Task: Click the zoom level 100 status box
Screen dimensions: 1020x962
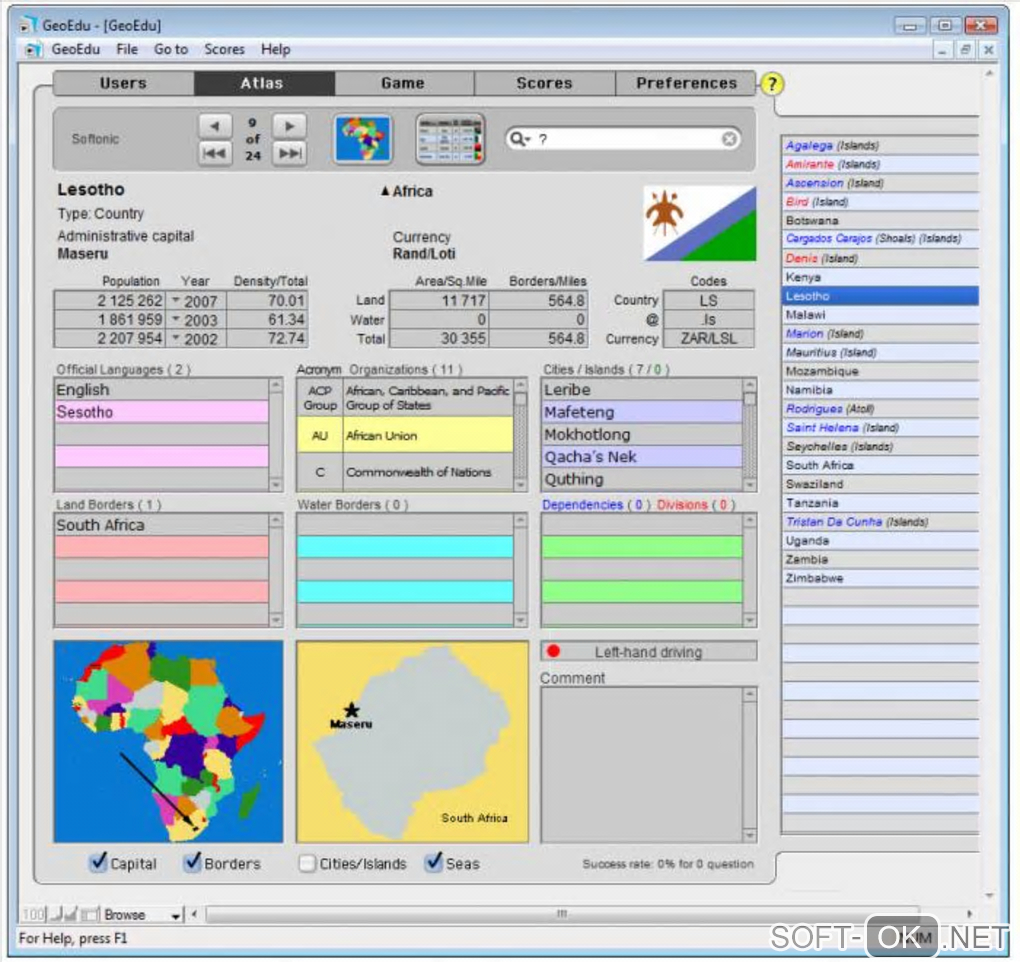Action: click(x=33, y=915)
